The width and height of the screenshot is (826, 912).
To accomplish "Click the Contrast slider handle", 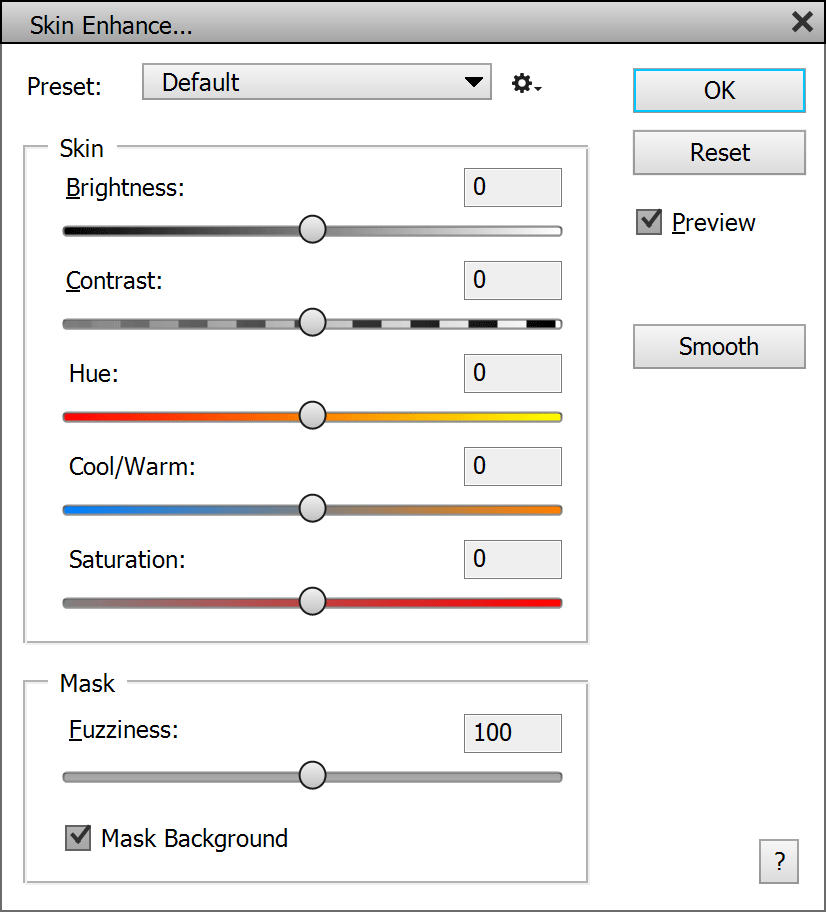I will pos(313,322).
